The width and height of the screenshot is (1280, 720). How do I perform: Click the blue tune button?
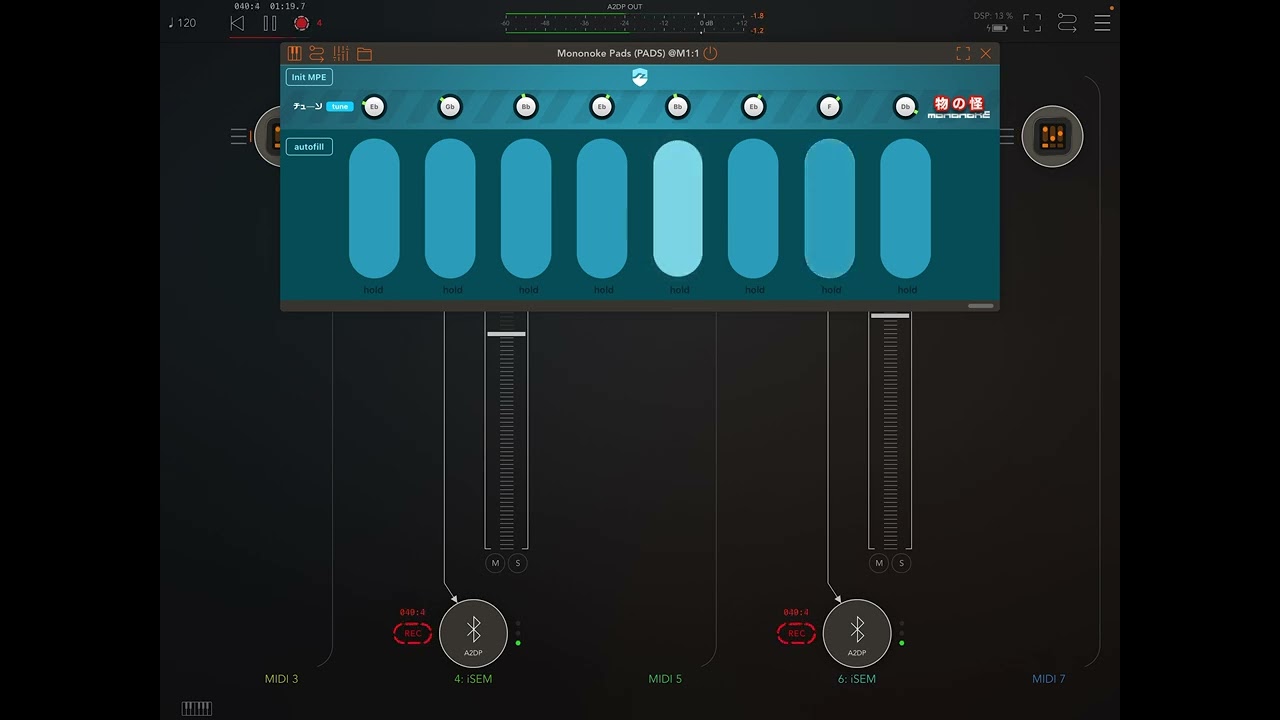(340, 106)
